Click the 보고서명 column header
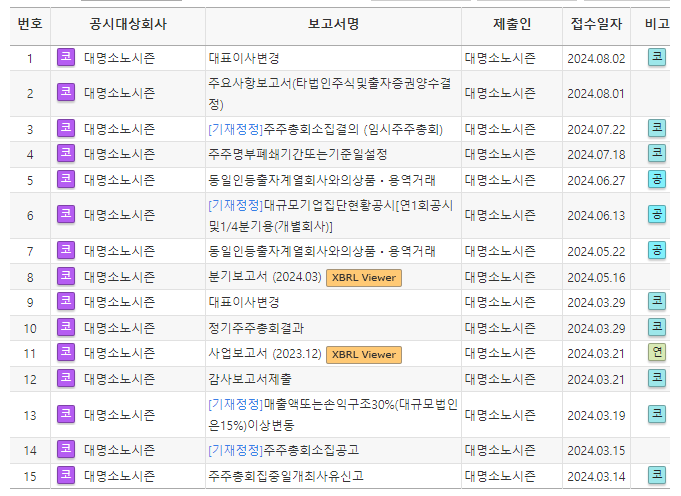Viewport: 681px width, 496px height. point(333,23)
